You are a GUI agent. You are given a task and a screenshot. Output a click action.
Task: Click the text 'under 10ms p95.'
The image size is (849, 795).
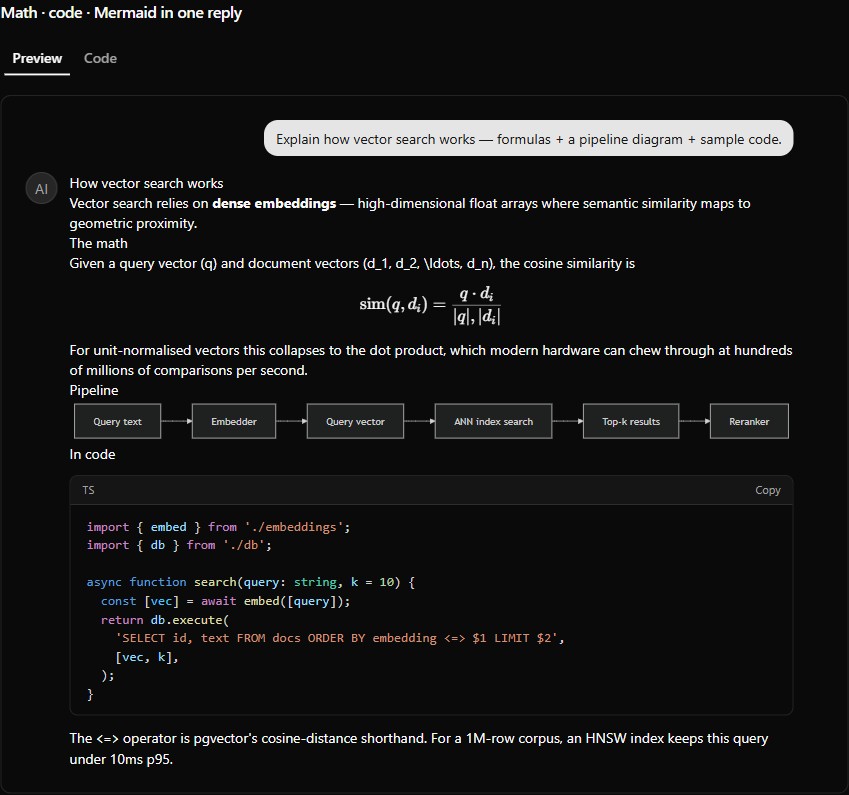point(121,759)
